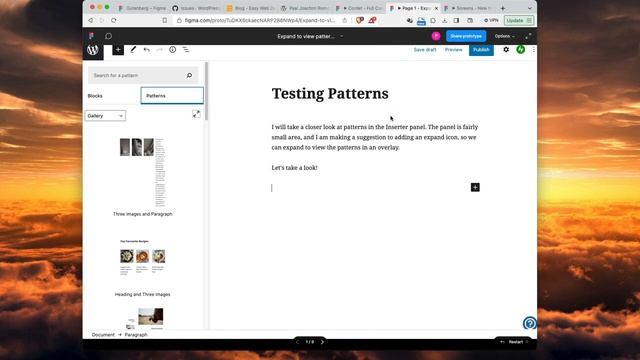The width and height of the screenshot is (640, 360).
Task: Switch to the Blocks tab
Action: pyautogui.click(x=95, y=96)
